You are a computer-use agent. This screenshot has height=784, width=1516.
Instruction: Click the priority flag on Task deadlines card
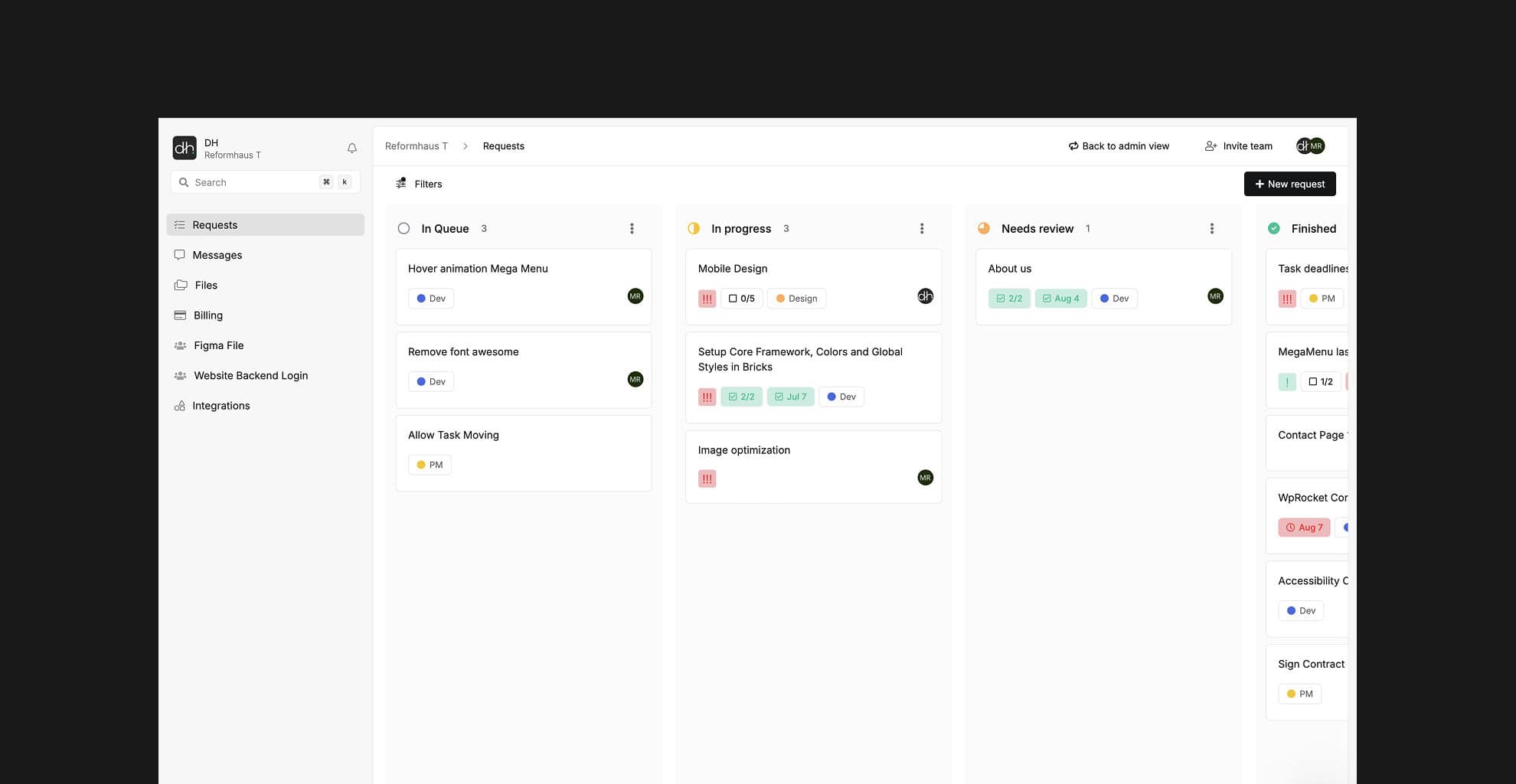coord(1287,299)
